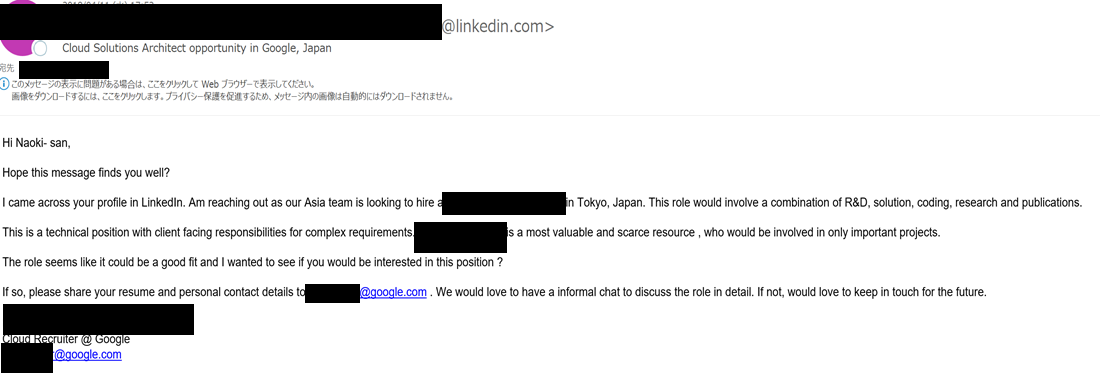The width and height of the screenshot is (1100, 382).
Task: Click the partially hidden date at top
Action: 105,3
